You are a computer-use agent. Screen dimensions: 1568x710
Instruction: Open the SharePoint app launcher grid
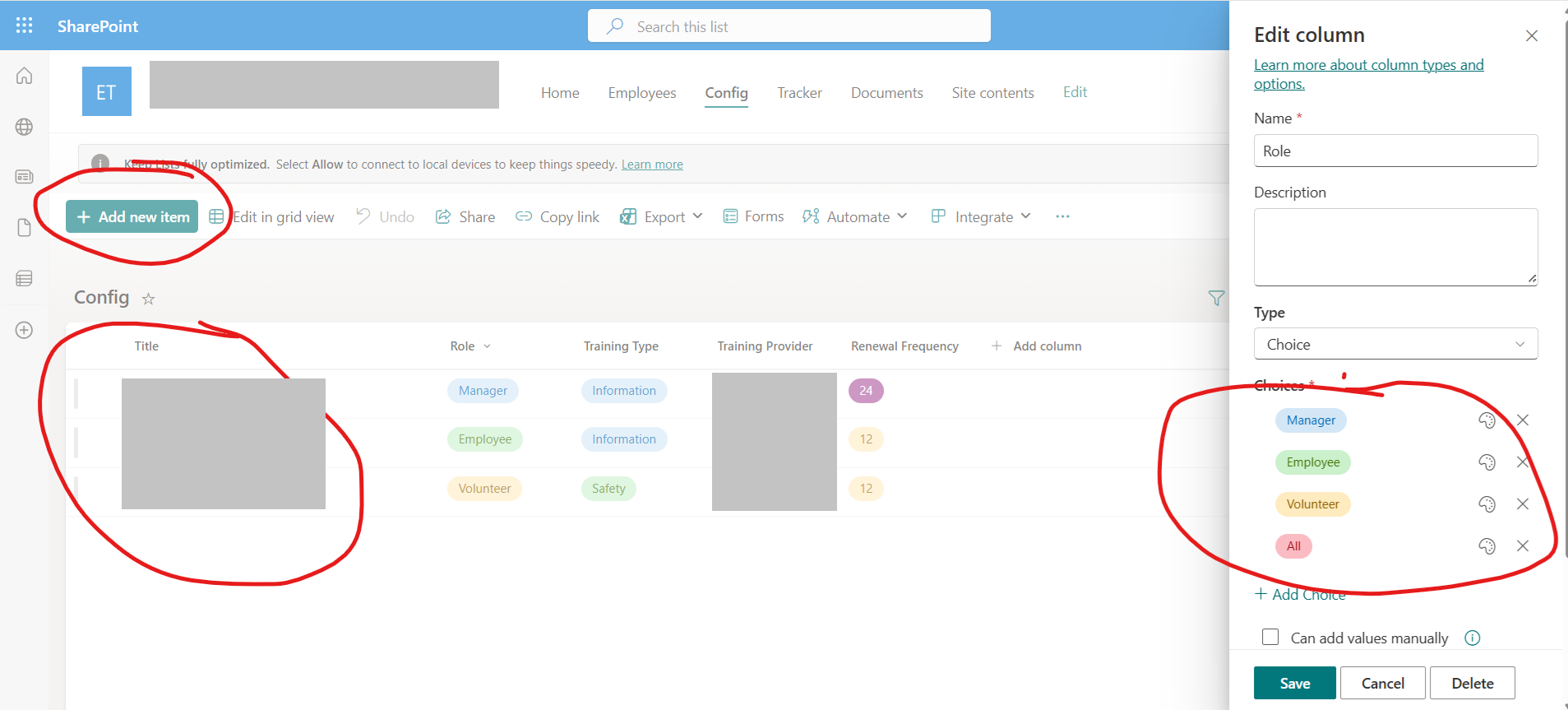[x=25, y=26]
